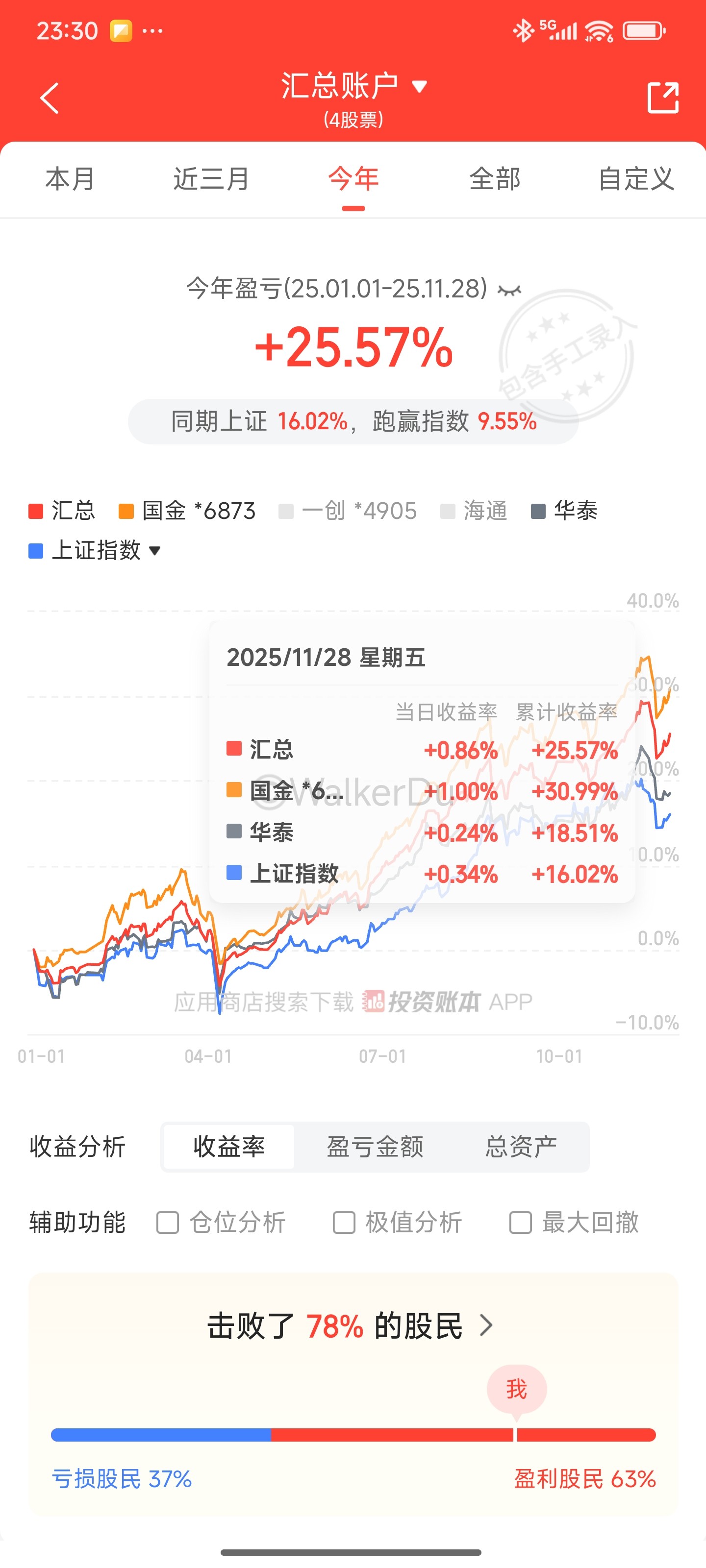The image size is (706, 1568).
Task: Enable the 极值分析 checkbox
Action: tap(344, 1222)
